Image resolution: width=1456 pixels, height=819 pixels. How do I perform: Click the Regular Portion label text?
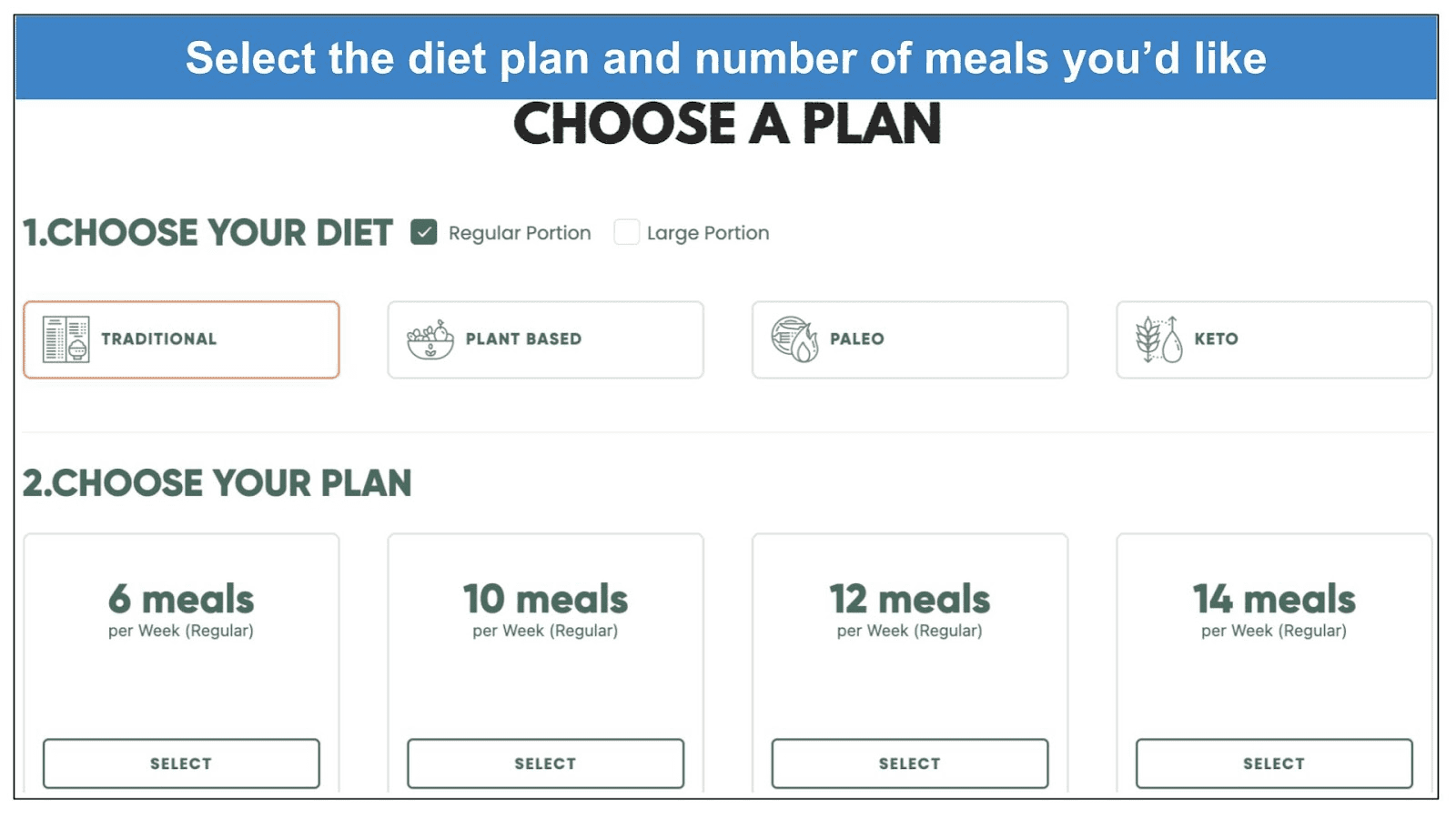[520, 233]
